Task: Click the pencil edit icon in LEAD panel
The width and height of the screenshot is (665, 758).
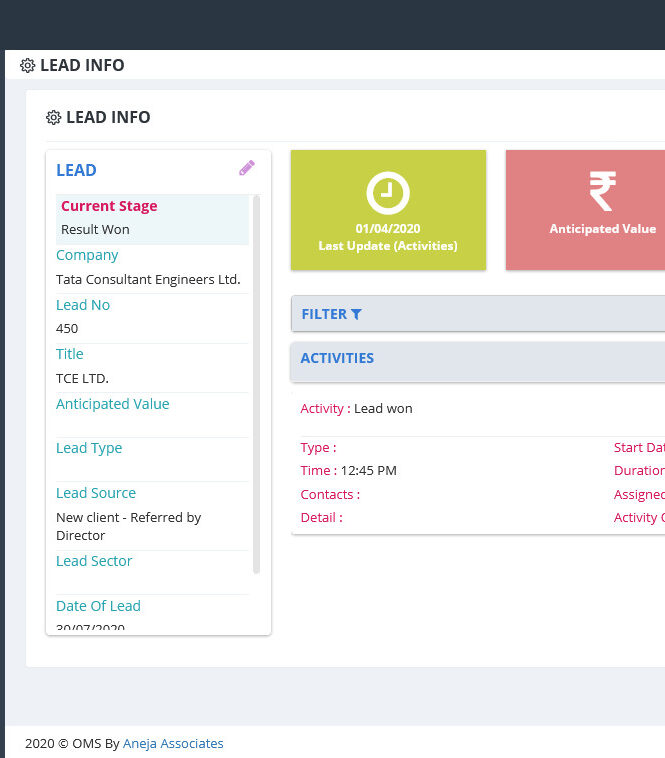Action: [247, 168]
